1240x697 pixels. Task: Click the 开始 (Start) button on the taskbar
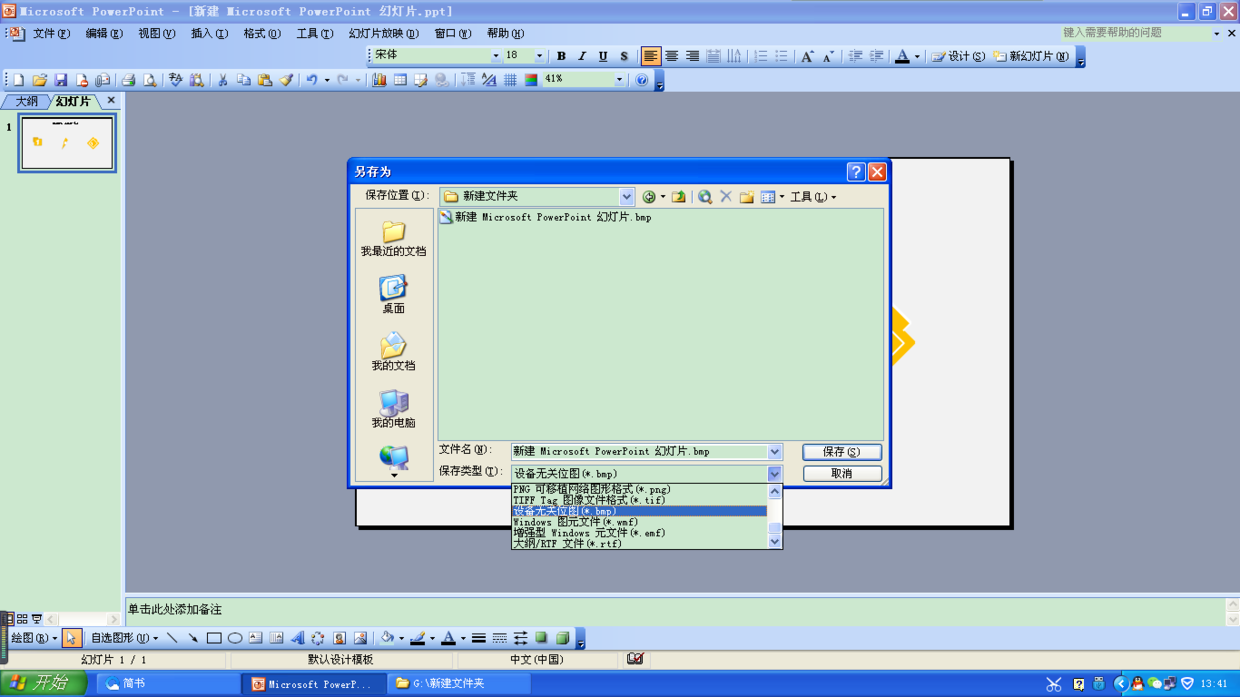43,684
